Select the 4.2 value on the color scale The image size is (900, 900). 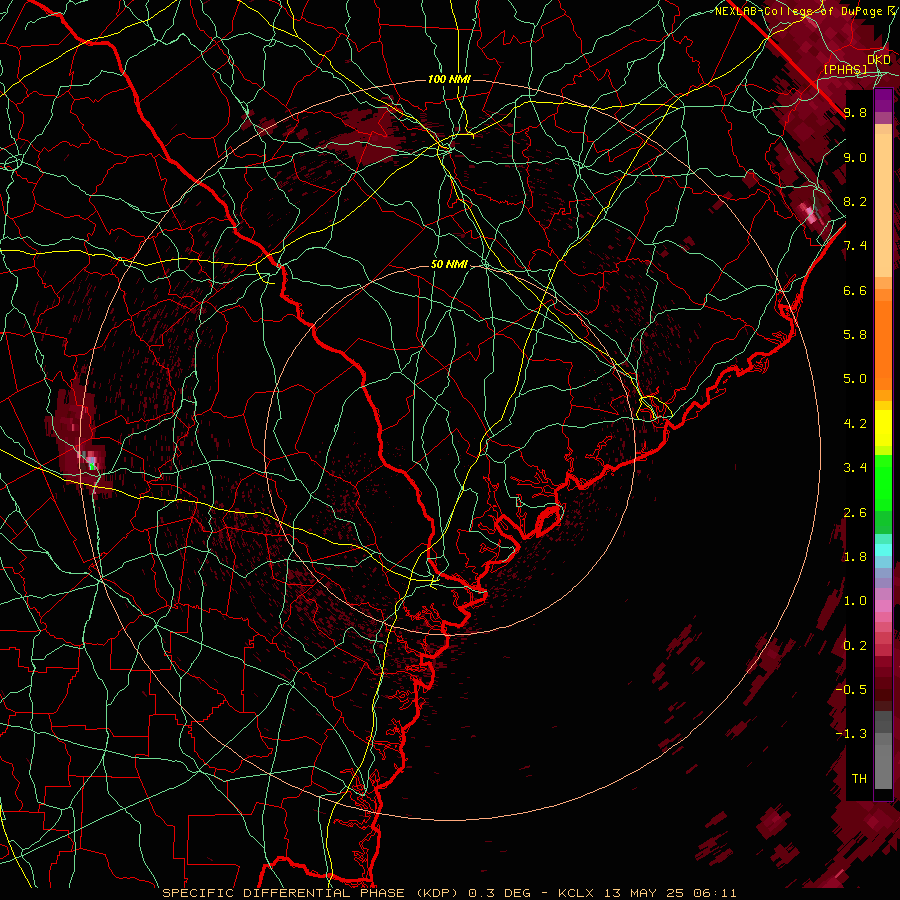(855, 424)
